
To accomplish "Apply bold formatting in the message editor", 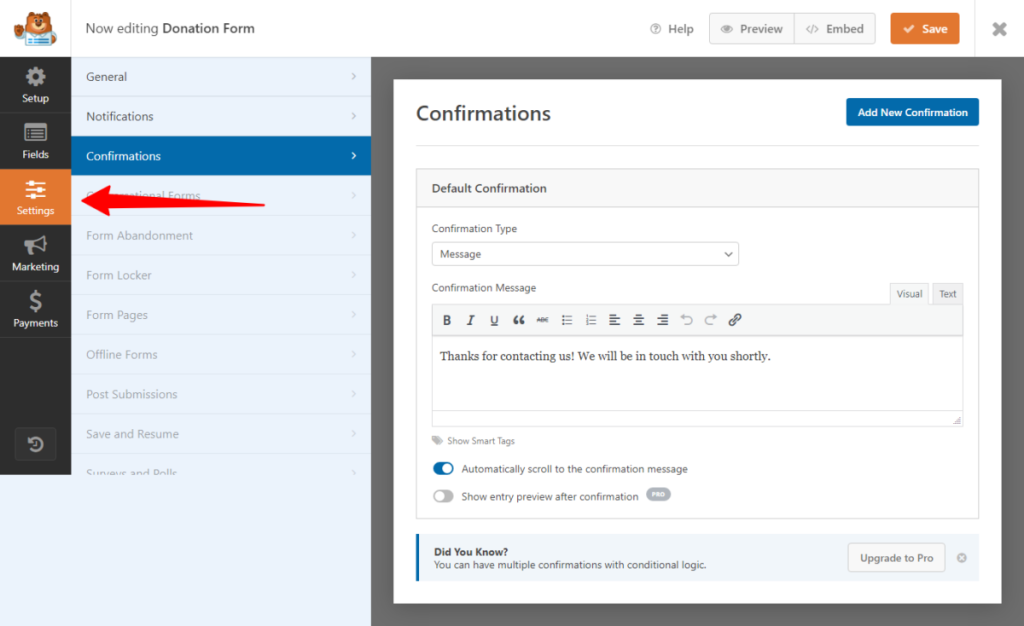I will pyautogui.click(x=447, y=320).
